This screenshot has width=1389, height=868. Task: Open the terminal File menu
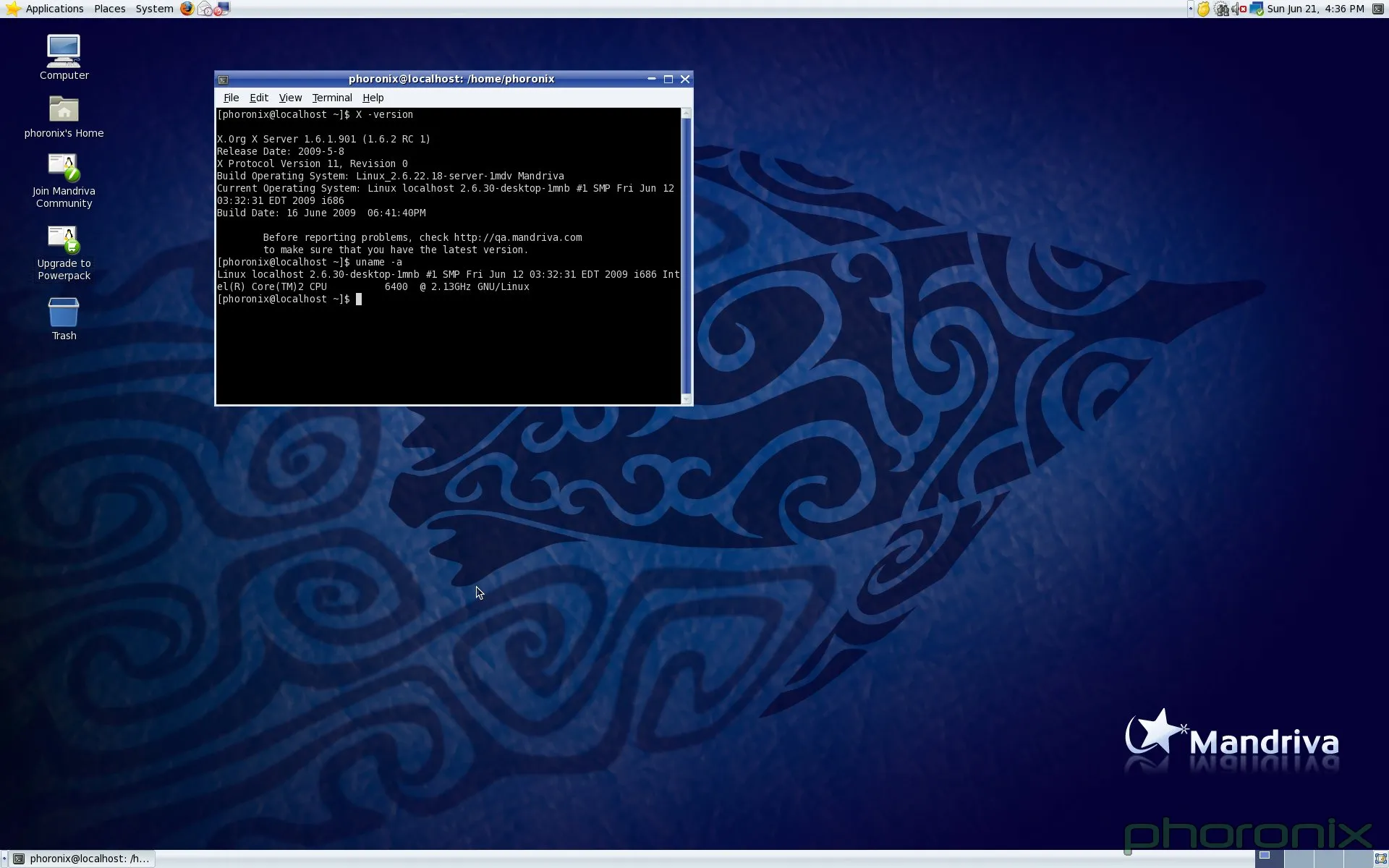click(231, 98)
